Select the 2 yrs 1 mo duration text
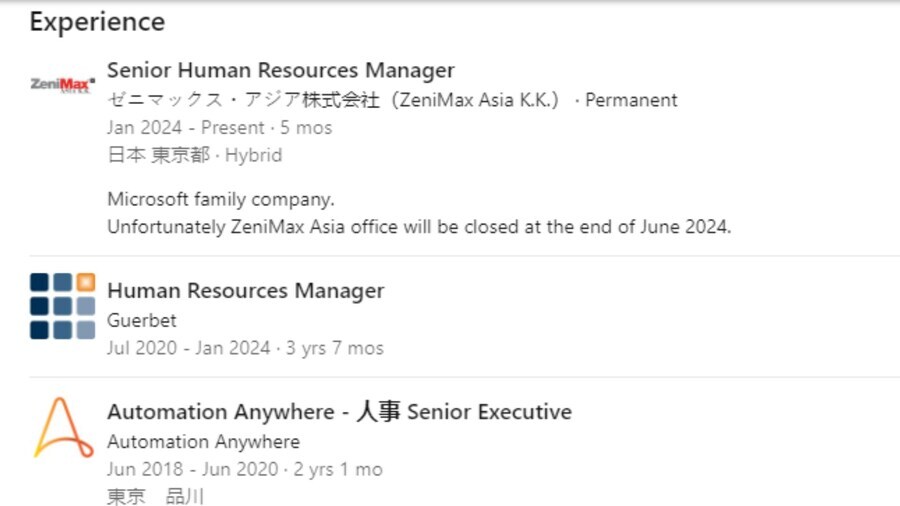 [x=338, y=469]
